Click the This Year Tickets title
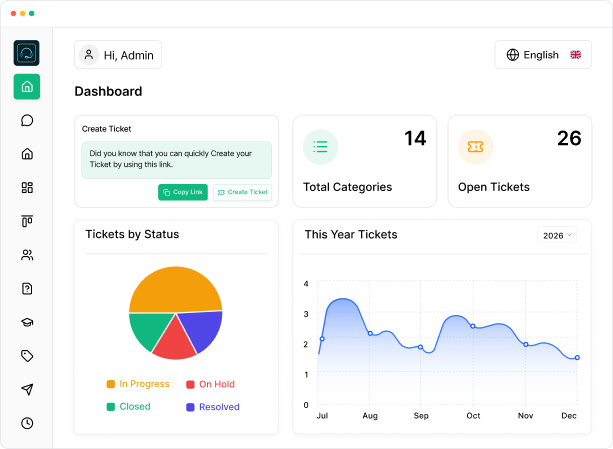 (351, 234)
